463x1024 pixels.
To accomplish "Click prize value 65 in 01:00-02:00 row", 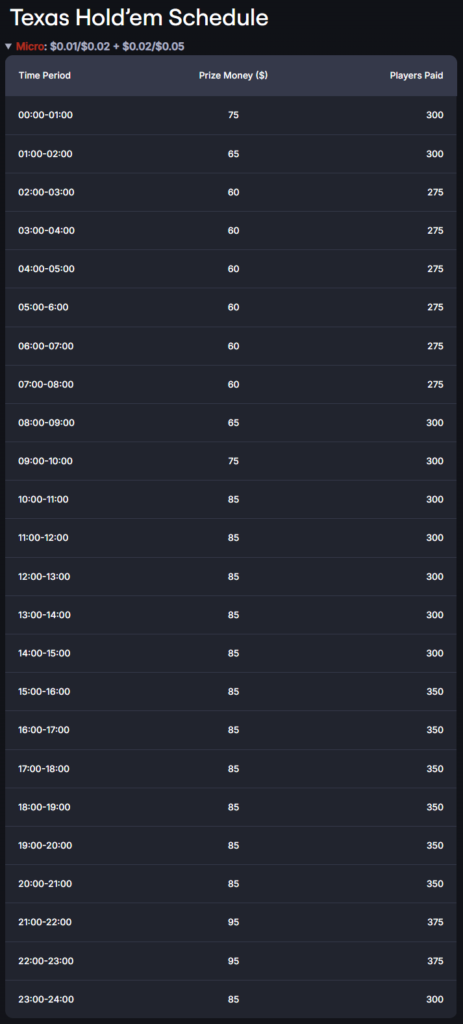I will (x=233, y=153).
